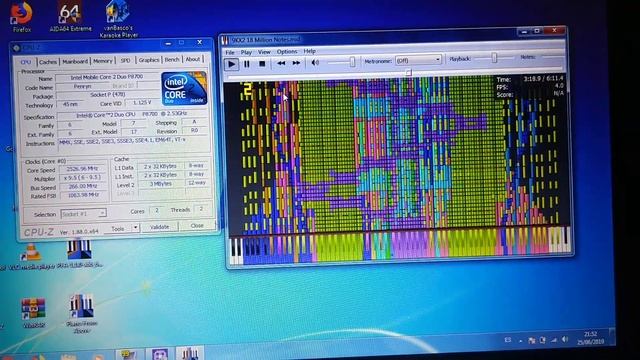Select the CPU tab in CPU-Z
The image size is (640, 360).
click(26, 62)
